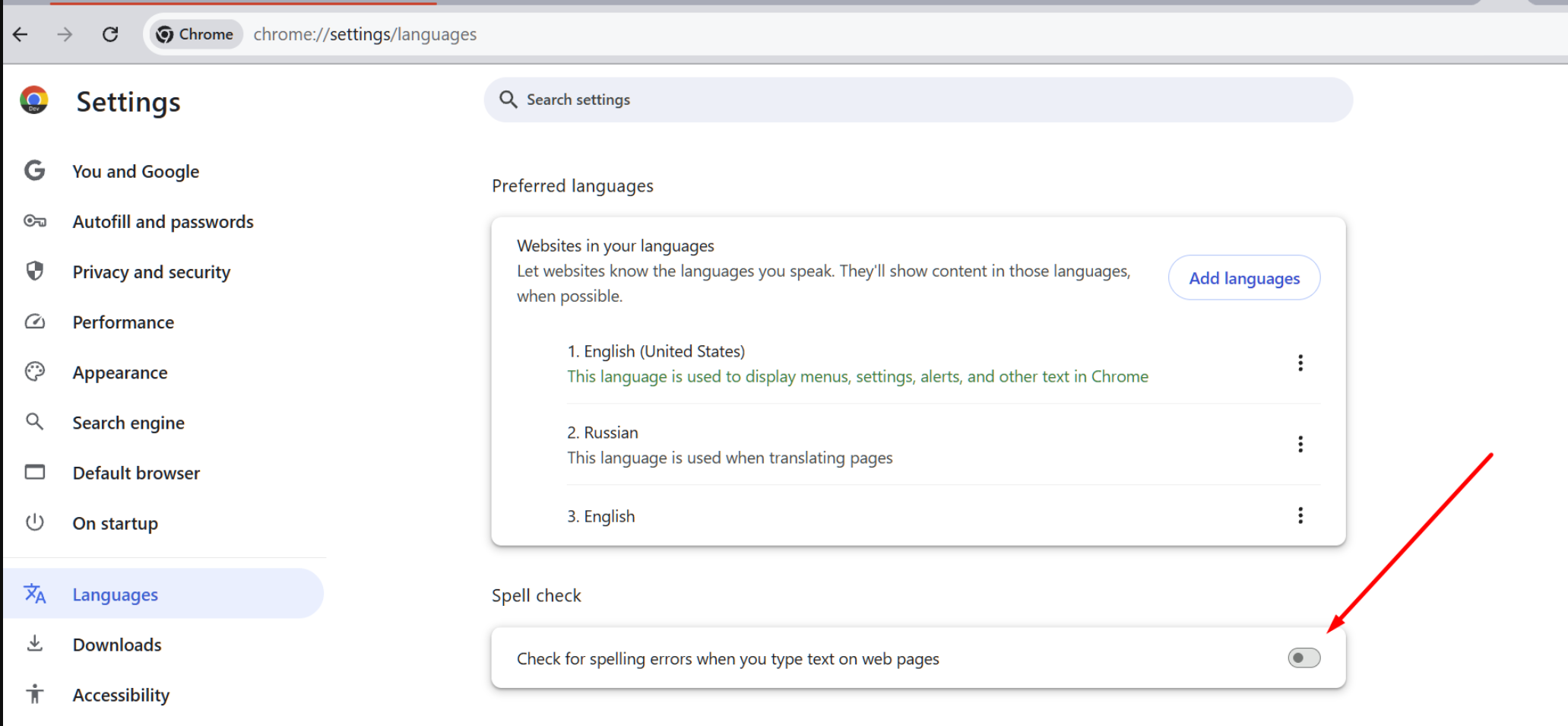Click the translate icon for Languages
The image size is (1568, 726).
(x=35, y=594)
